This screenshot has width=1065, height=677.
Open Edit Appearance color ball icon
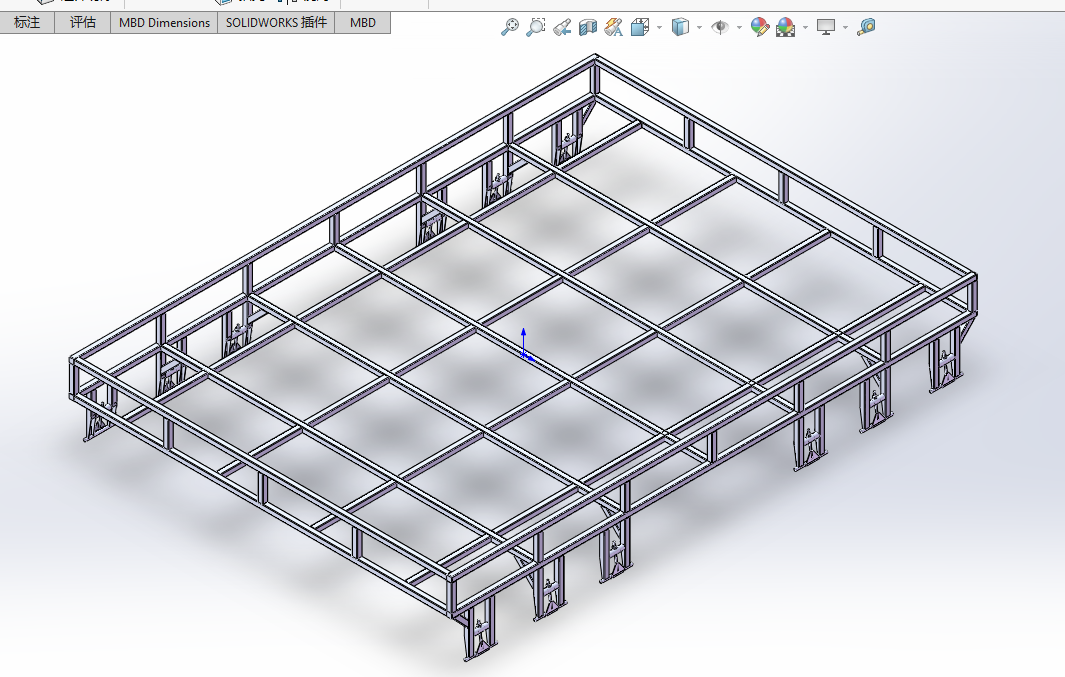[760, 28]
